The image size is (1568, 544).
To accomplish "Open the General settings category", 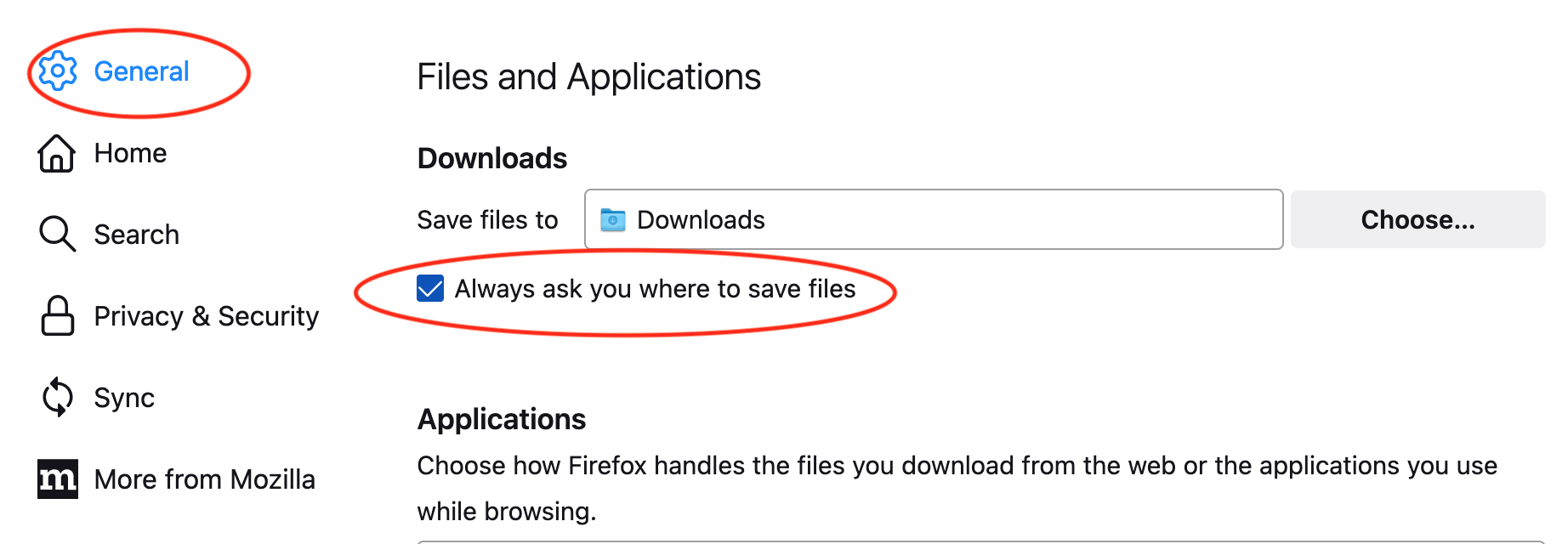I will coord(141,71).
